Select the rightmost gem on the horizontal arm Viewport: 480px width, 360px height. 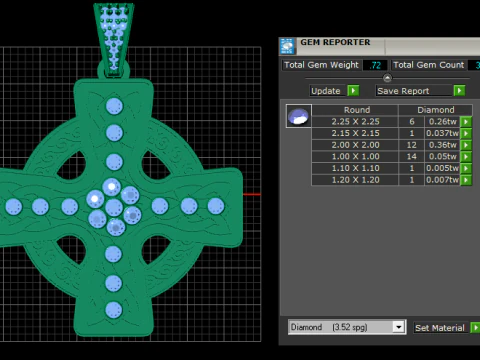pyautogui.click(x=216, y=206)
